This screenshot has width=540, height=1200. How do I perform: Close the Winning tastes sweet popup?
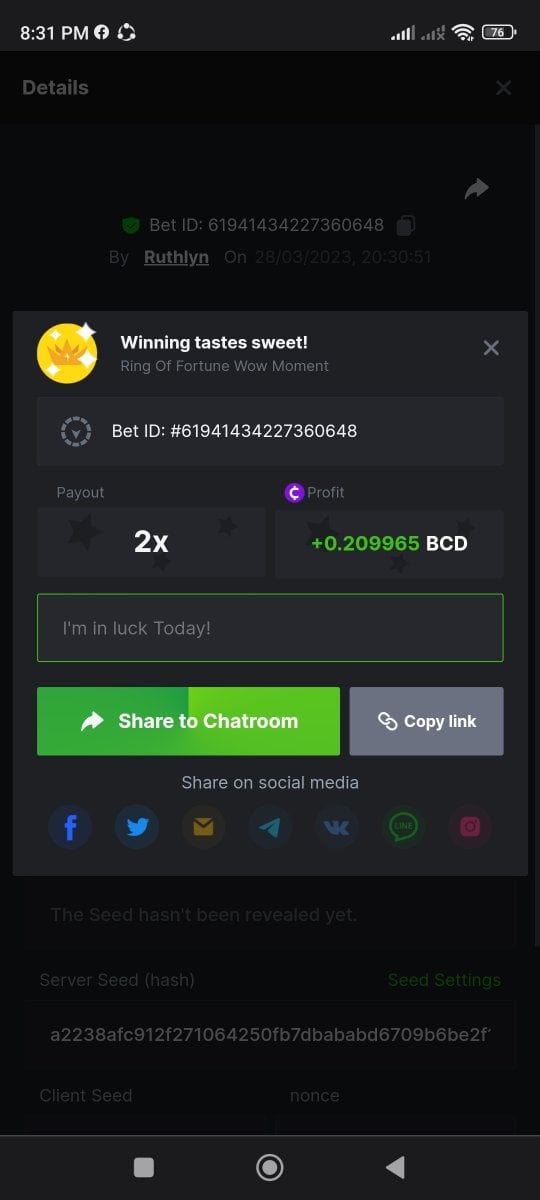491,348
